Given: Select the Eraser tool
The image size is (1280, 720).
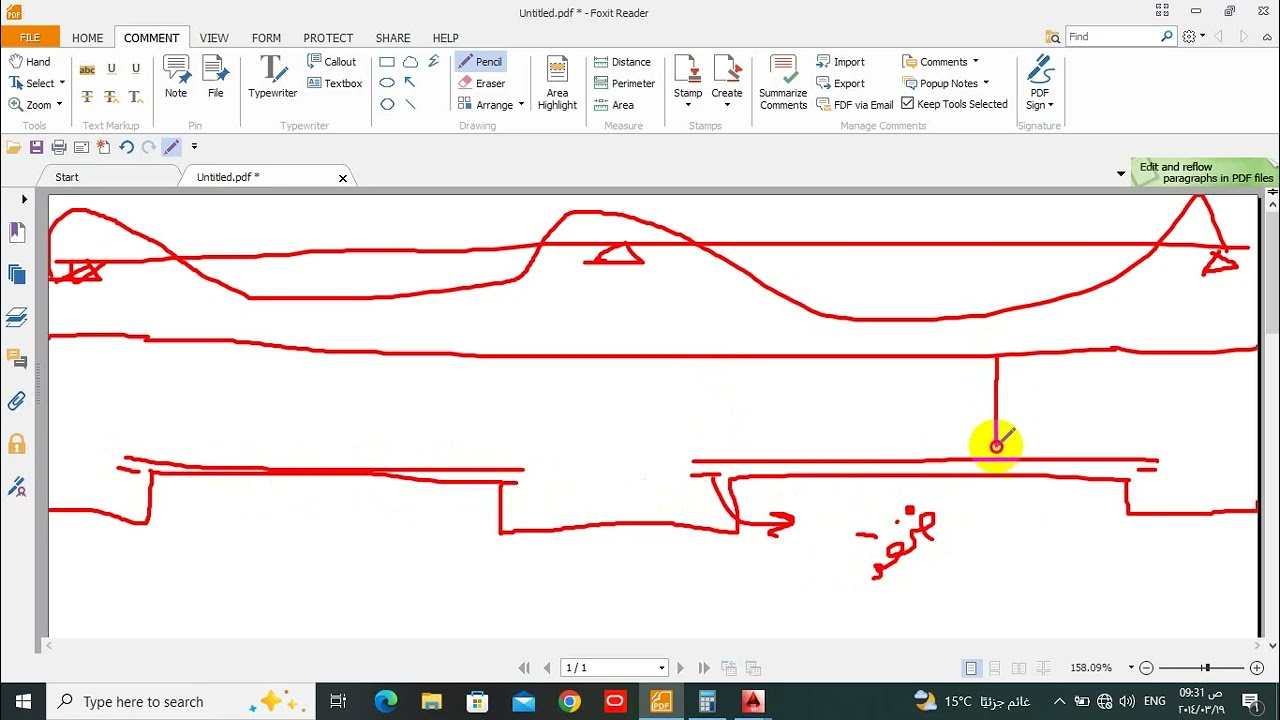Looking at the screenshot, I should click(481, 83).
